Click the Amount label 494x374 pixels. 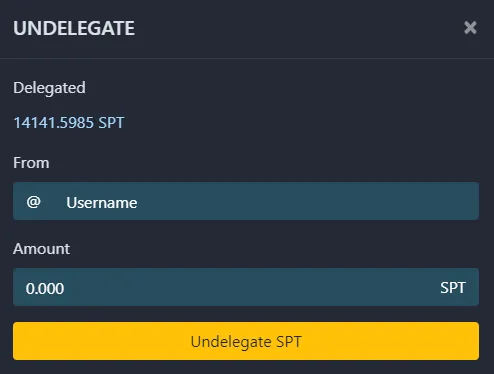tap(42, 249)
